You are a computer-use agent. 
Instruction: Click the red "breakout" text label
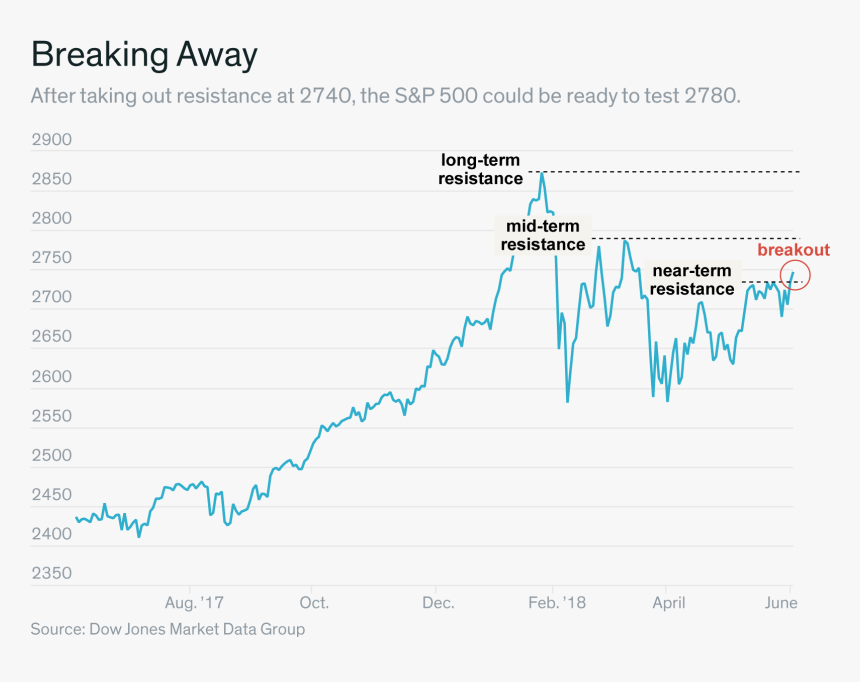[x=793, y=250]
